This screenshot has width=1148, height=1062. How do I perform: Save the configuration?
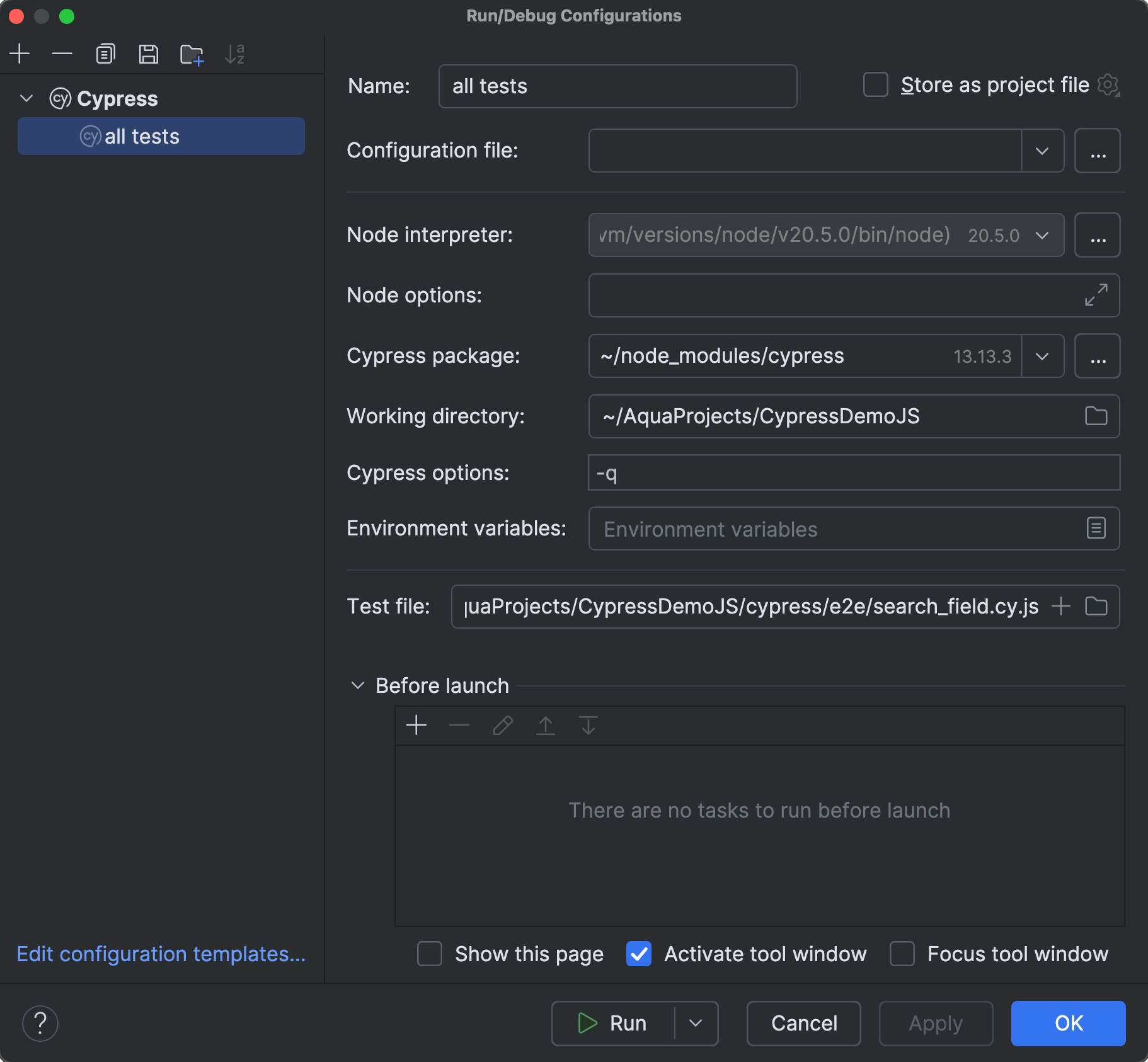tap(149, 54)
